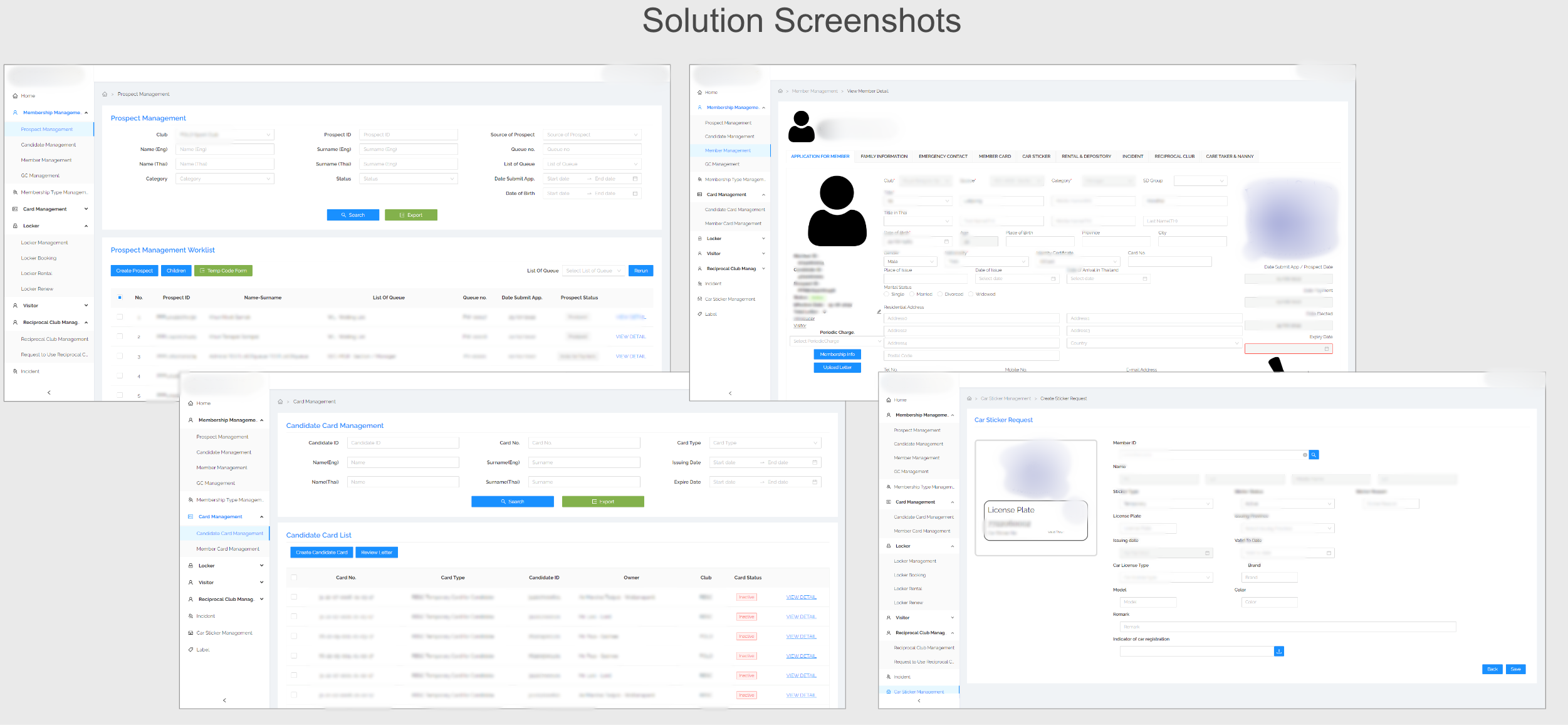1568x728 pixels.
Task: Click Label tag icon in sidebar
Action: tap(191, 650)
